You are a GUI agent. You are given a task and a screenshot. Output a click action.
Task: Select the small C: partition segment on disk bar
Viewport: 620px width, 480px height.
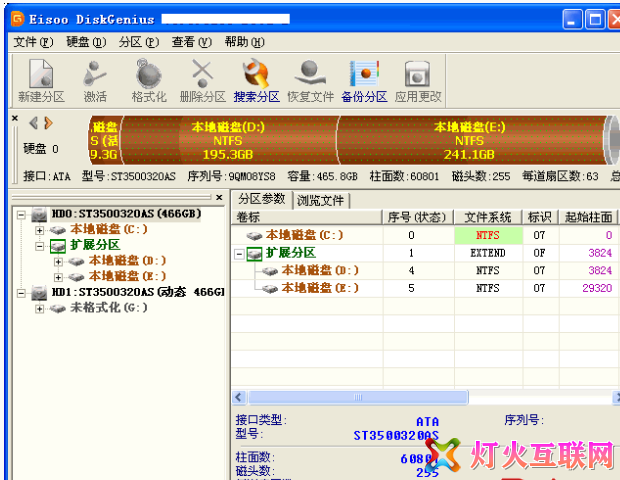click(x=104, y=140)
